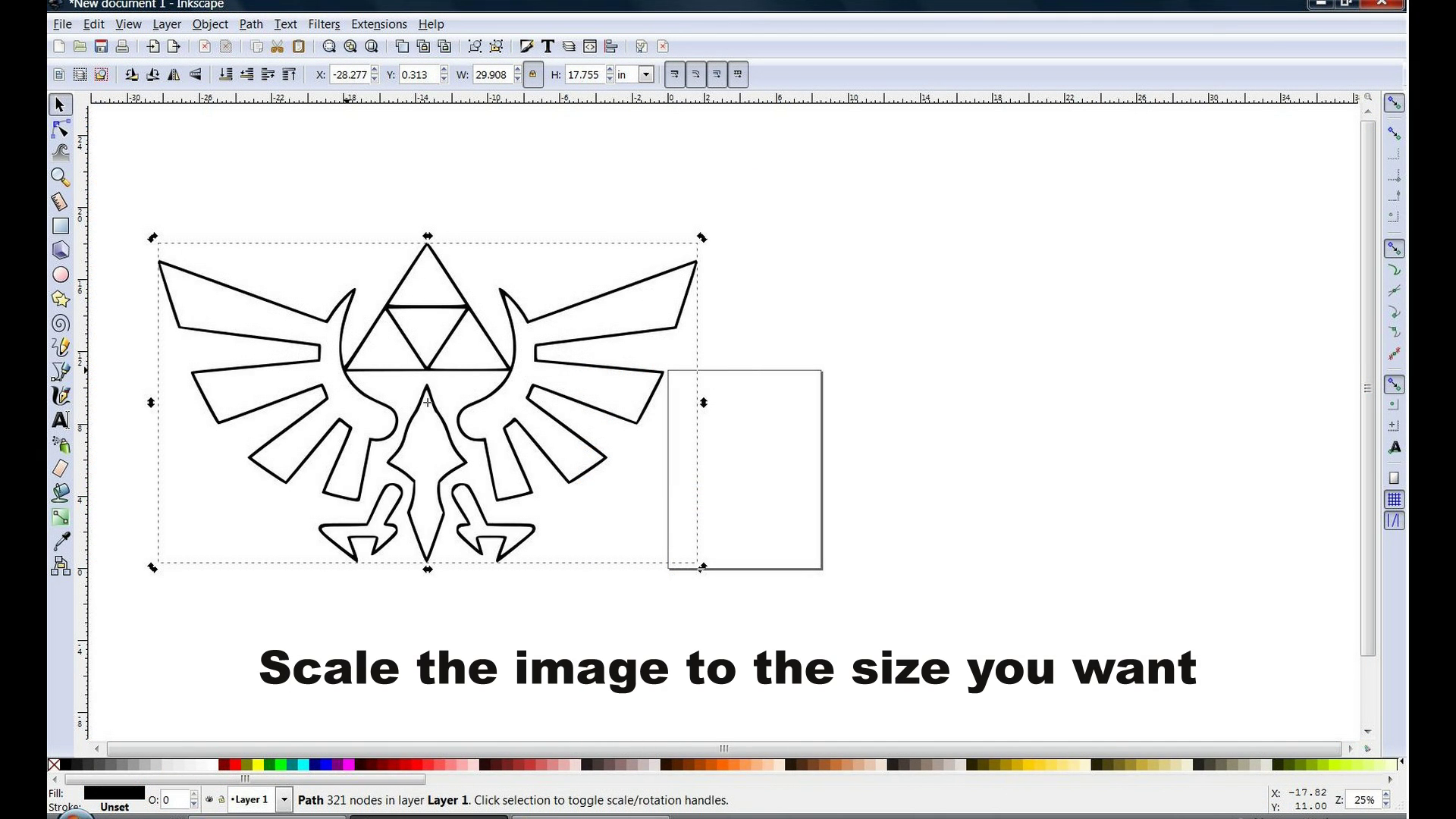1456x819 pixels.
Task: Select the Dropper color picker tool
Action: click(x=60, y=541)
